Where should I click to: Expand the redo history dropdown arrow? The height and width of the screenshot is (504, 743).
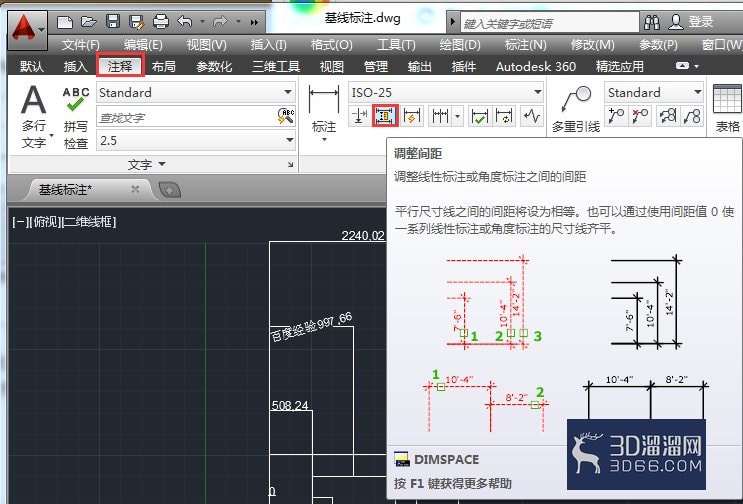pyautogui.click(x=238, y=22)
